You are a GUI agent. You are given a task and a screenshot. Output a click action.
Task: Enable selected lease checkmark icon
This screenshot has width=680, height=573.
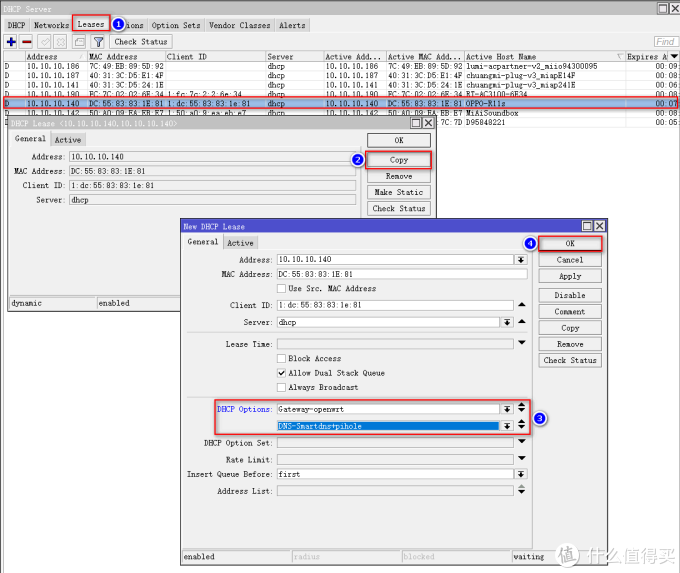tap(44, 42)
